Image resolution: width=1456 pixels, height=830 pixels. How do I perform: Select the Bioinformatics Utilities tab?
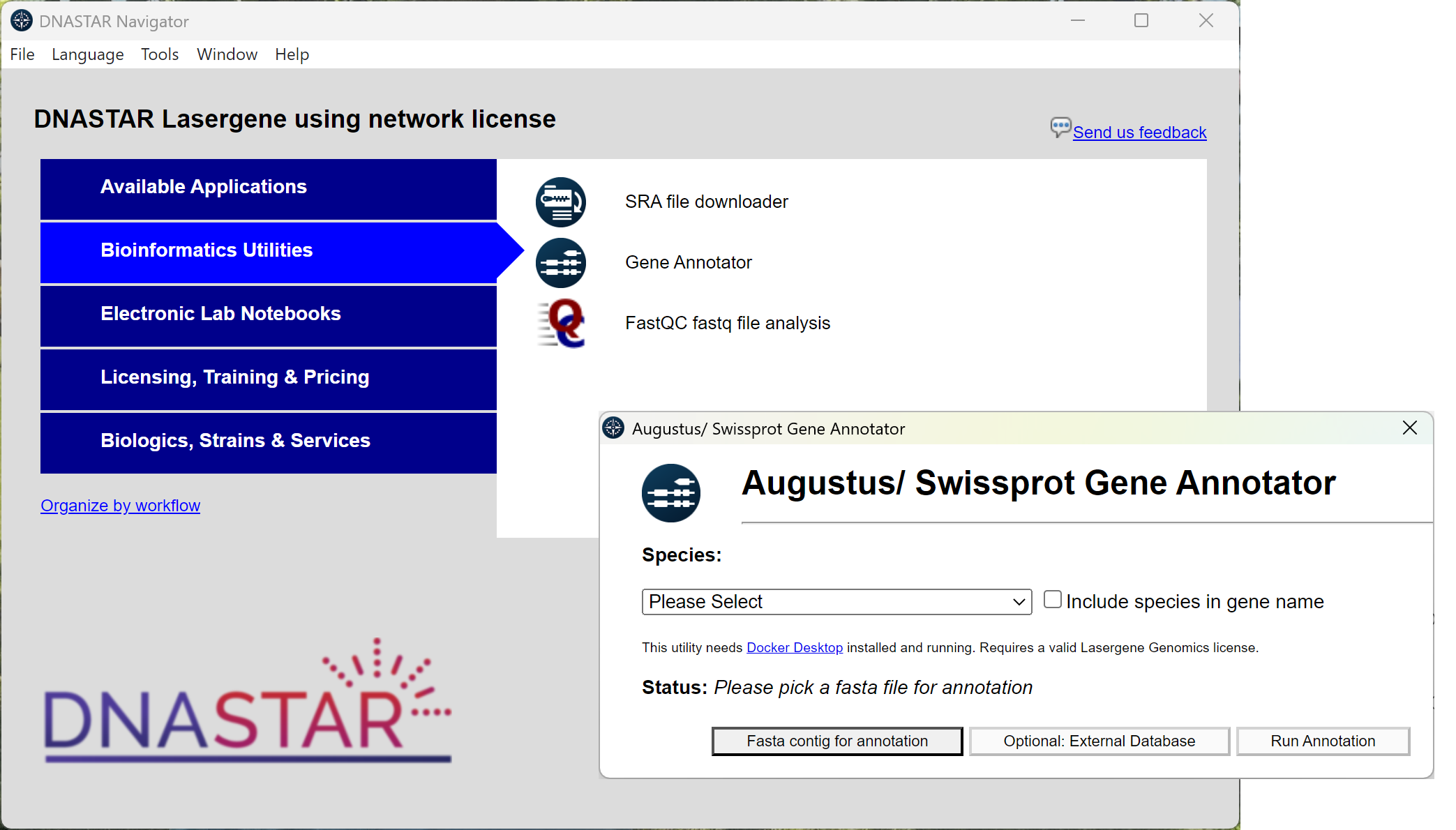269,252
